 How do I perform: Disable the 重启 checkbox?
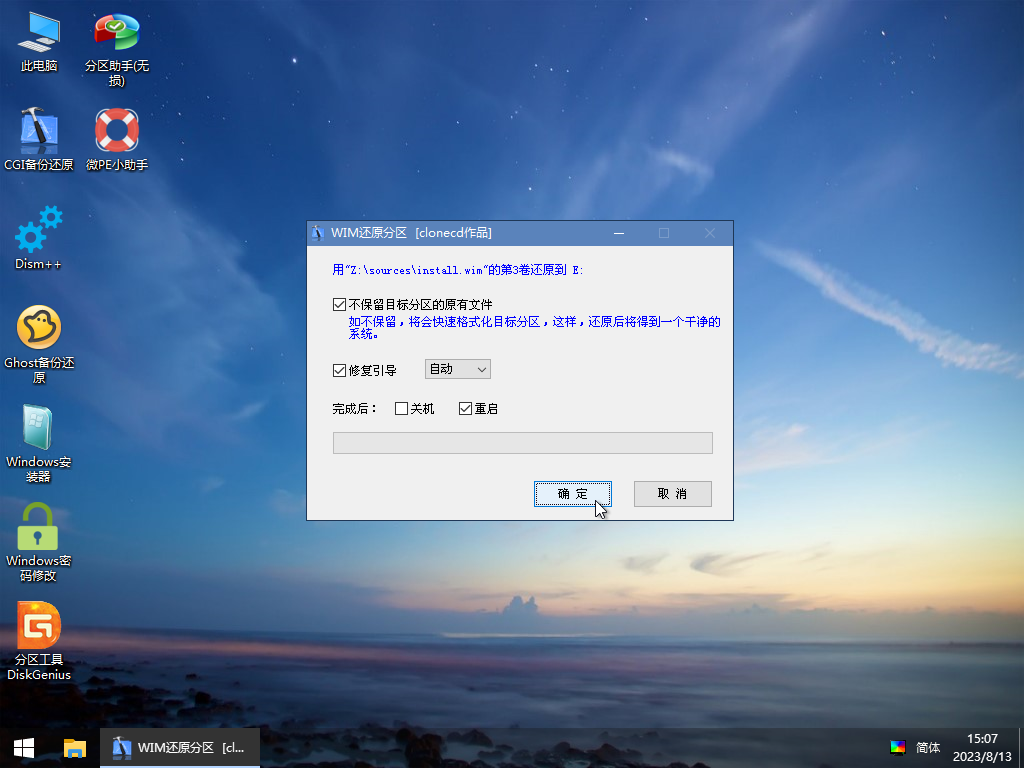tap(465, 409)
